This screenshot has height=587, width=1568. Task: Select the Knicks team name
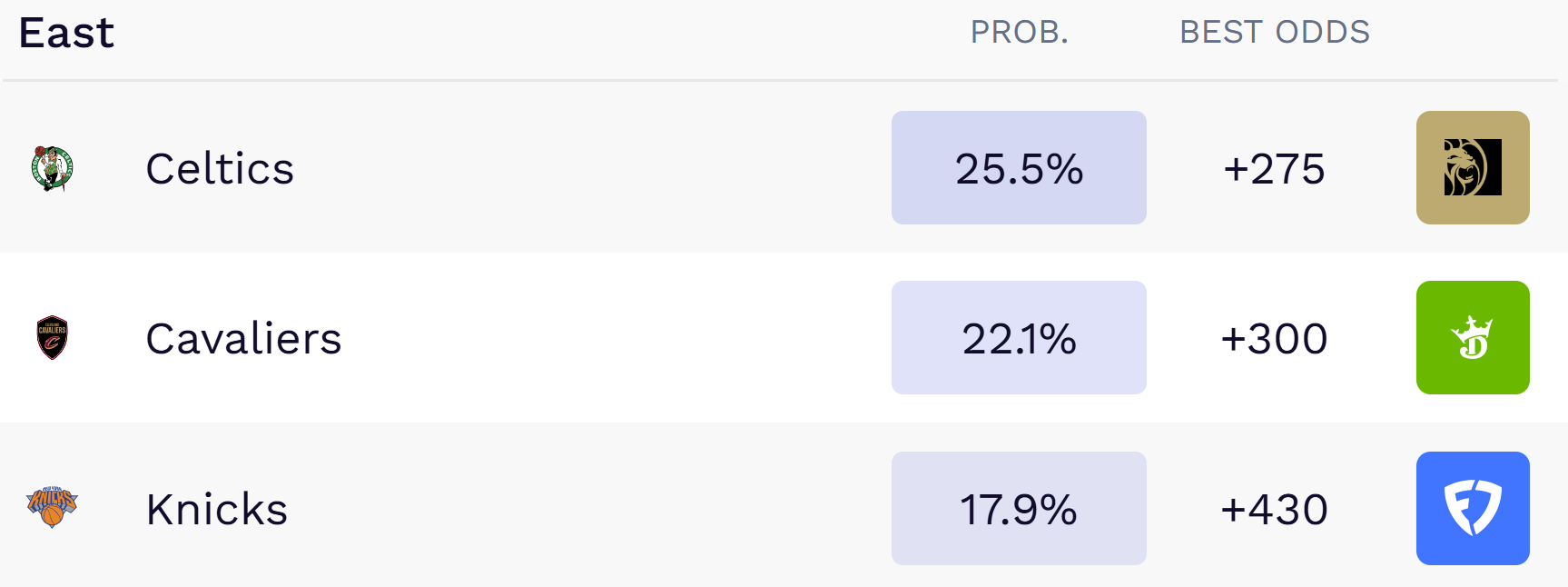tap(217, 509)
